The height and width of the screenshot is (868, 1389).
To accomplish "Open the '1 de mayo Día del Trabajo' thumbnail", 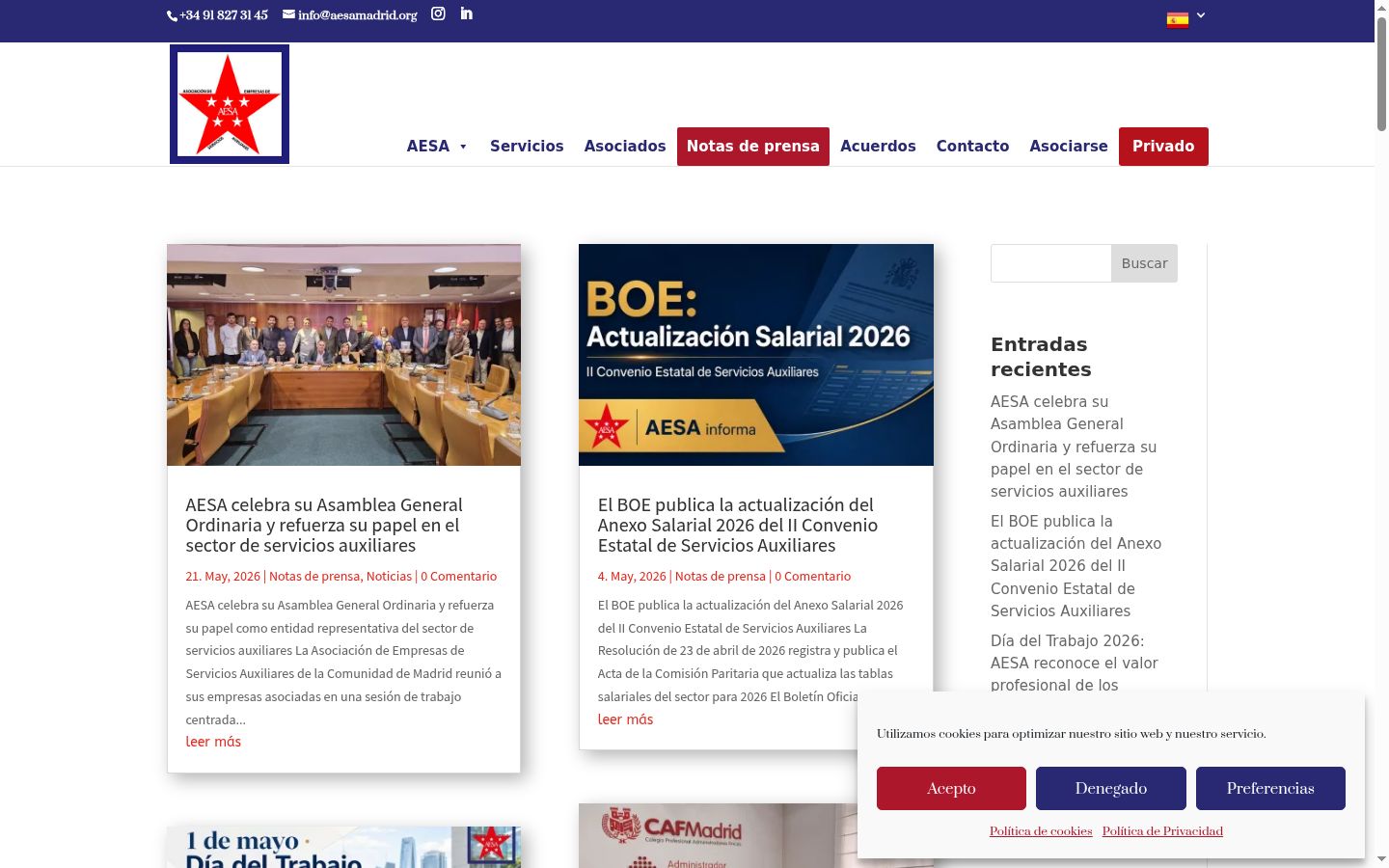I will point(343,847).
